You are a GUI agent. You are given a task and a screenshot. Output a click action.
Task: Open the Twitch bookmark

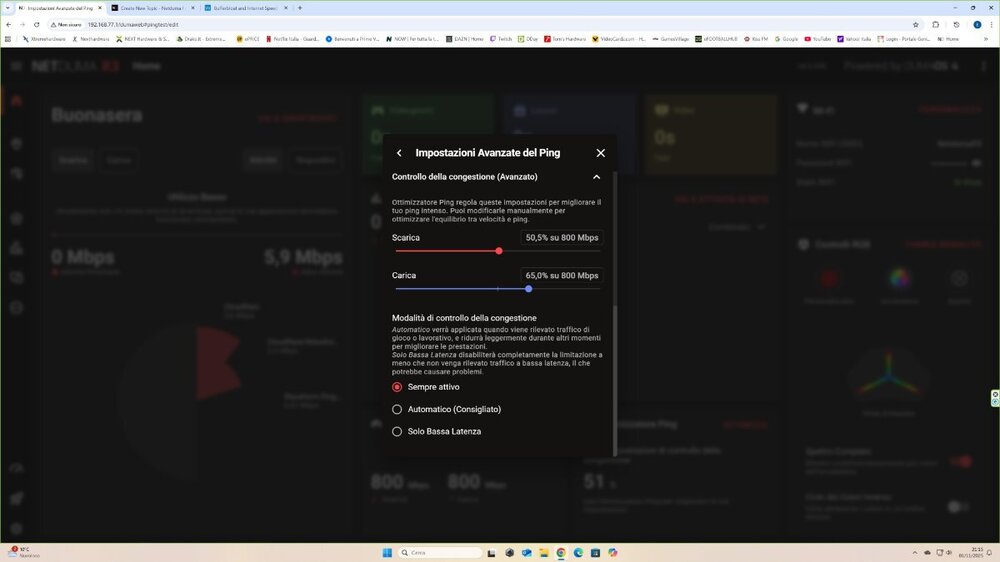(x=503, y=39)
